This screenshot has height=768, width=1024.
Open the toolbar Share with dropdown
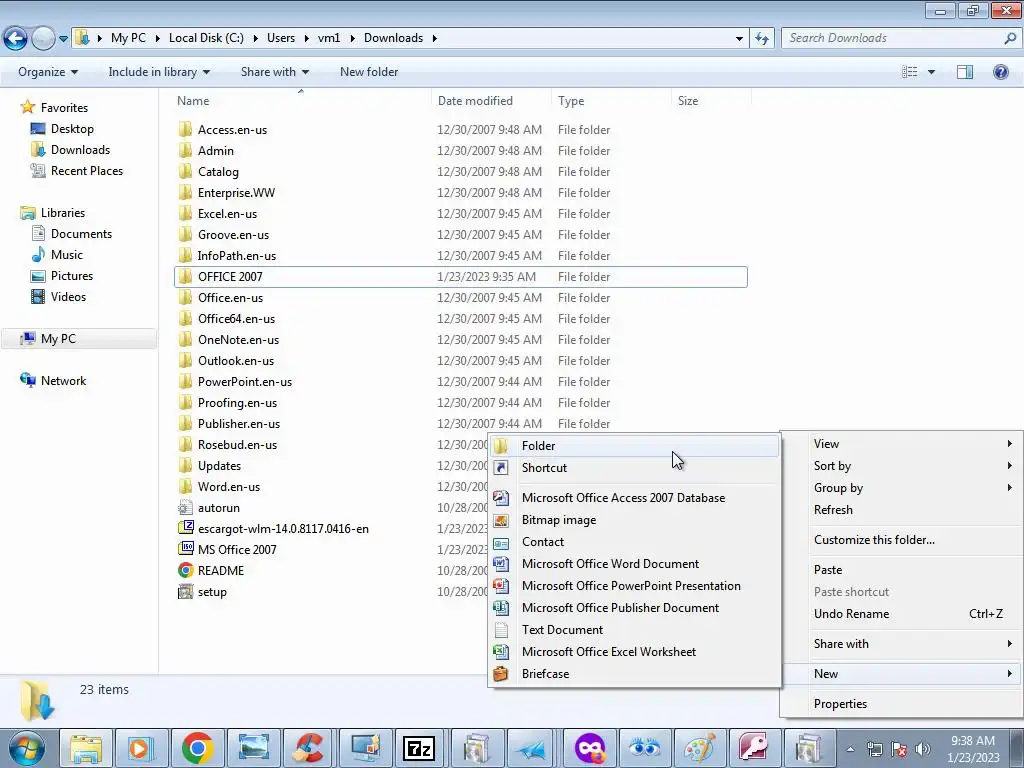coord(274,72)
